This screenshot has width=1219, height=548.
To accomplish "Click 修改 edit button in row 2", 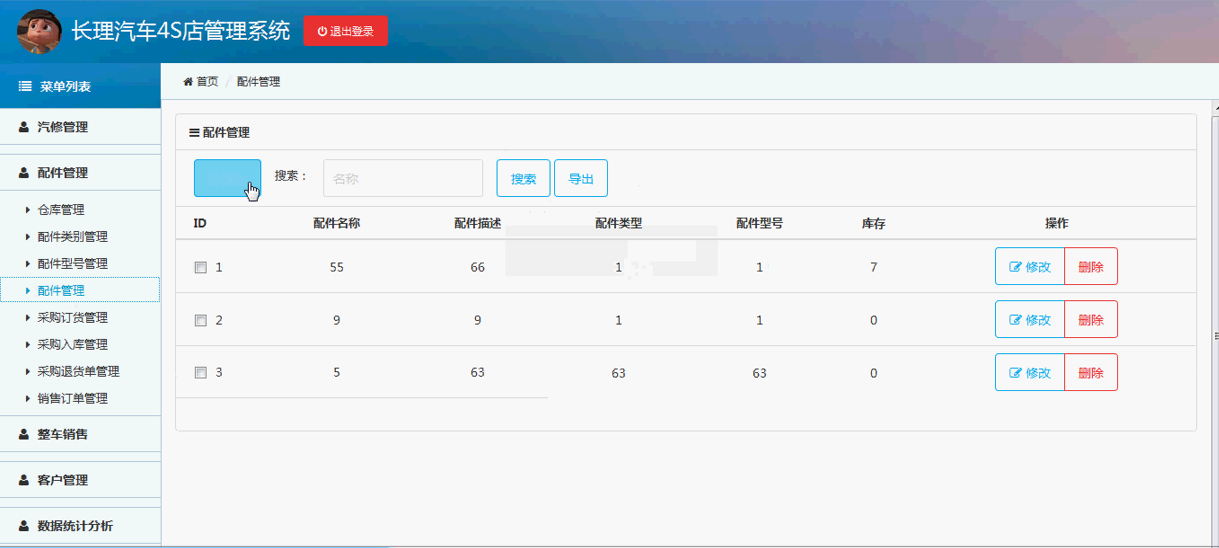I will tap(1030, 319).
